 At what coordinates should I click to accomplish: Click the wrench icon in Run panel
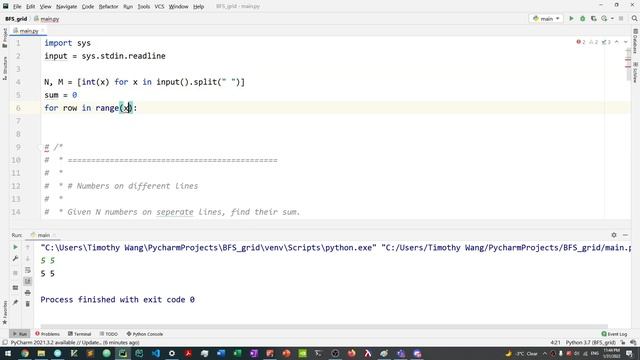tap(16, 259)
